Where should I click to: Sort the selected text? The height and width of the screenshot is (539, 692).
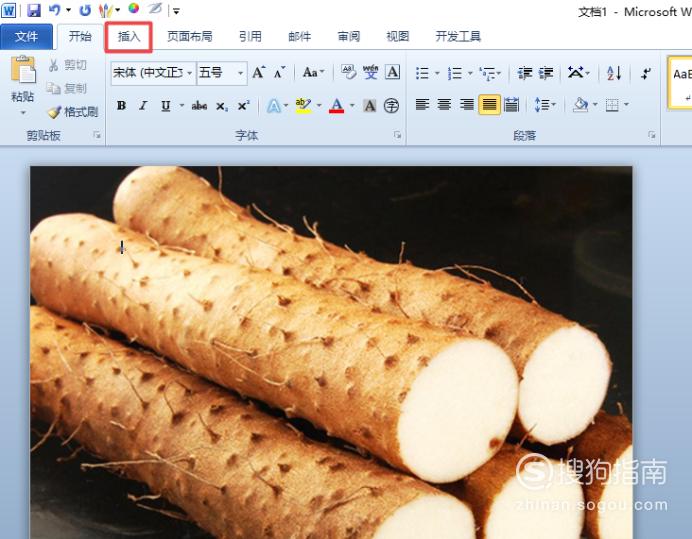(614, 73)
